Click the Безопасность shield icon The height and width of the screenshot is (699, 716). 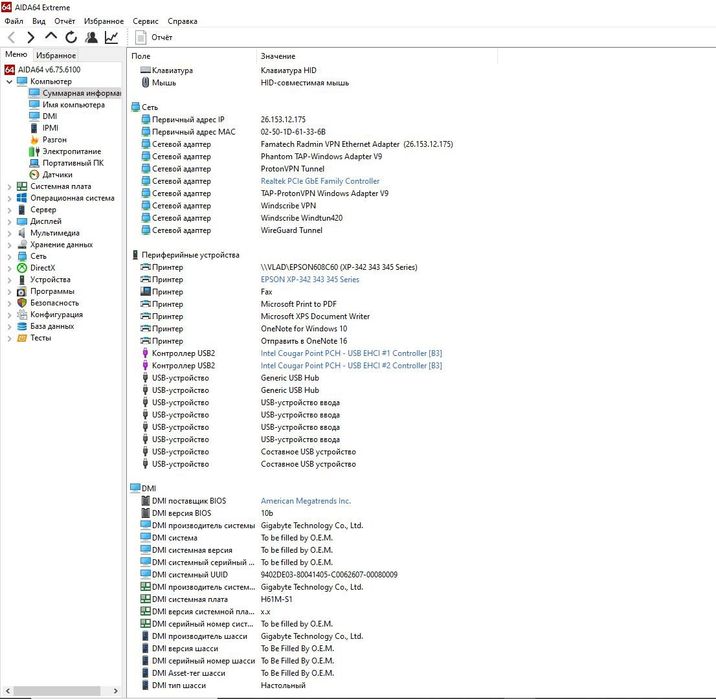[x=22, y=303]
